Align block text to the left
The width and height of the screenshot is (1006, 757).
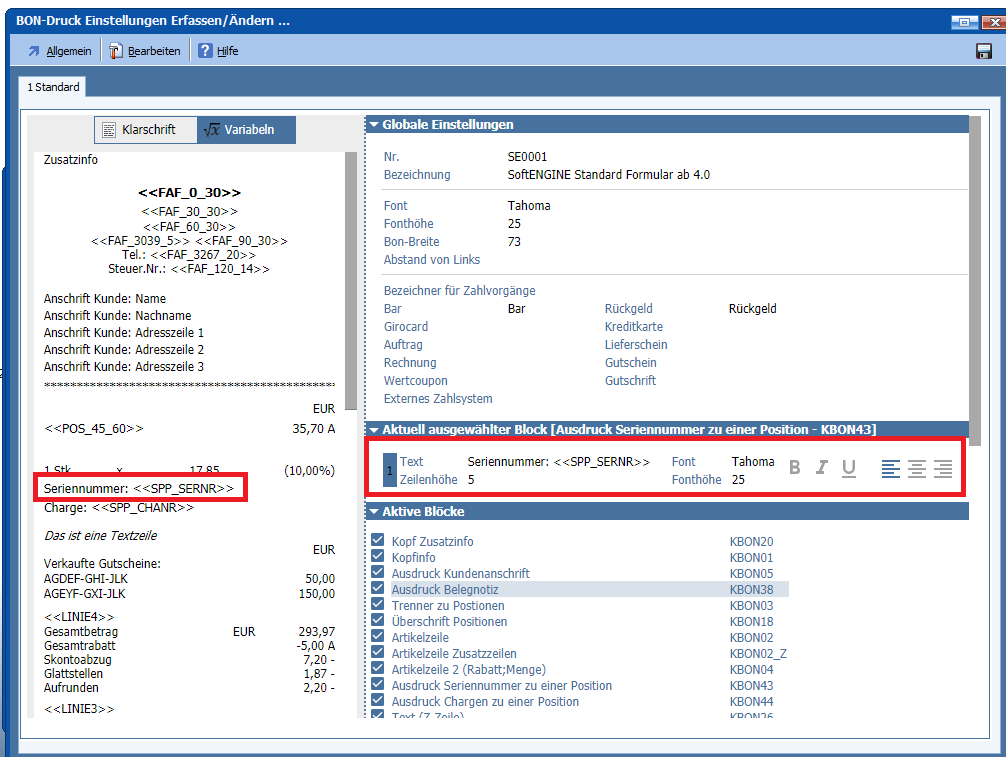(891, 468)
